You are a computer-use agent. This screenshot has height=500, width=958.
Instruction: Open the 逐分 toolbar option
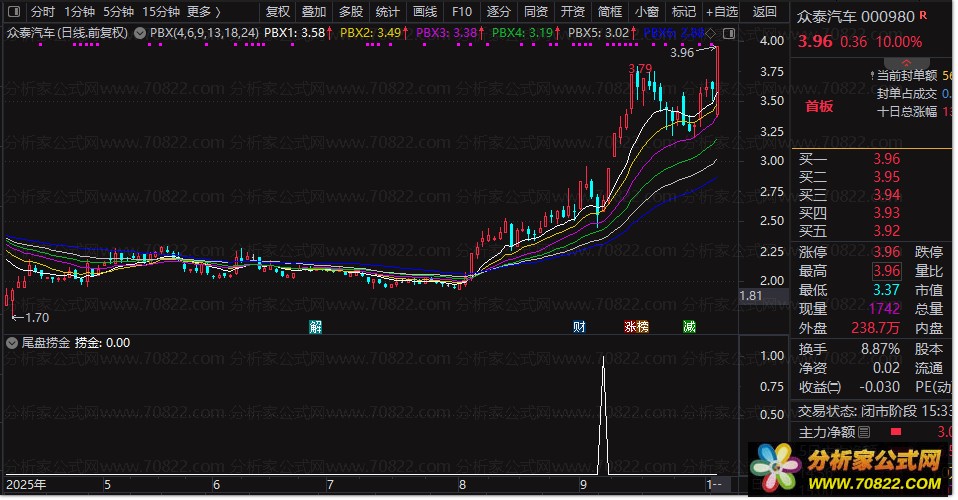coord(499,12)
